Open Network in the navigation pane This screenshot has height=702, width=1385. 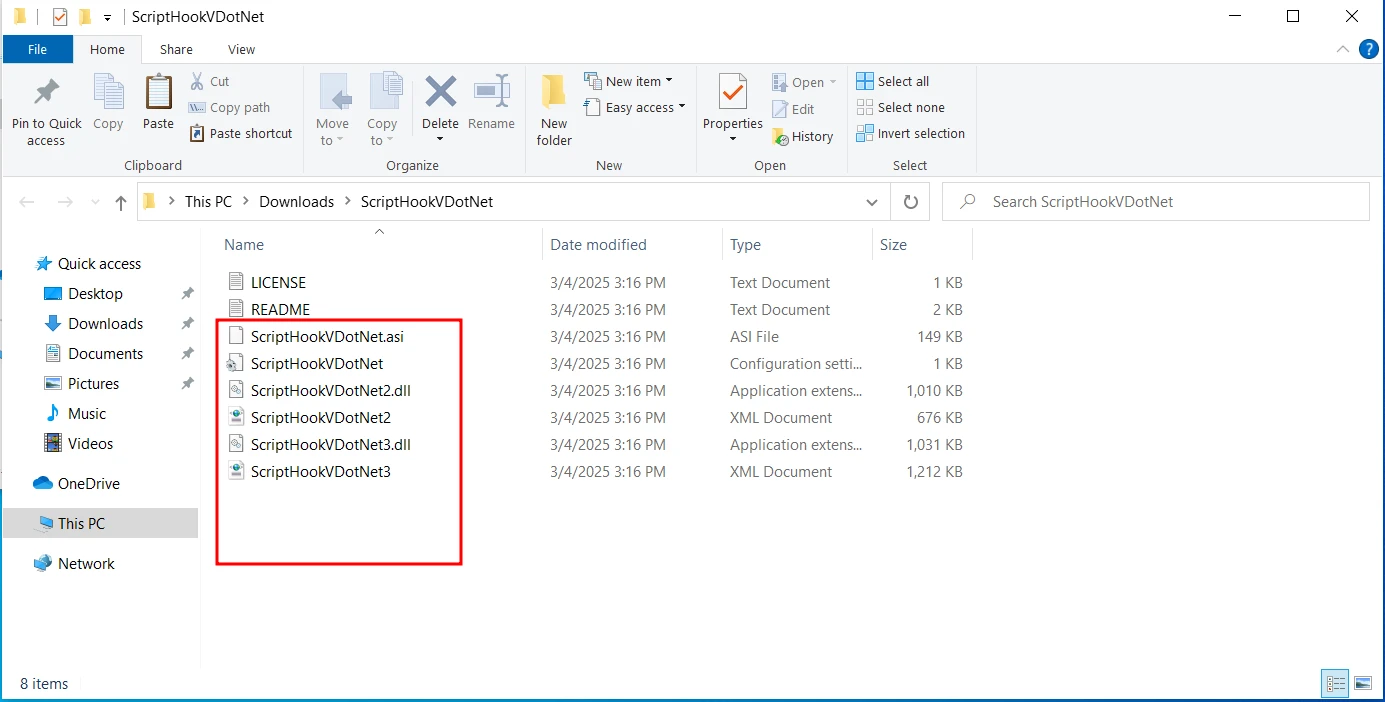tap(86, 564)
